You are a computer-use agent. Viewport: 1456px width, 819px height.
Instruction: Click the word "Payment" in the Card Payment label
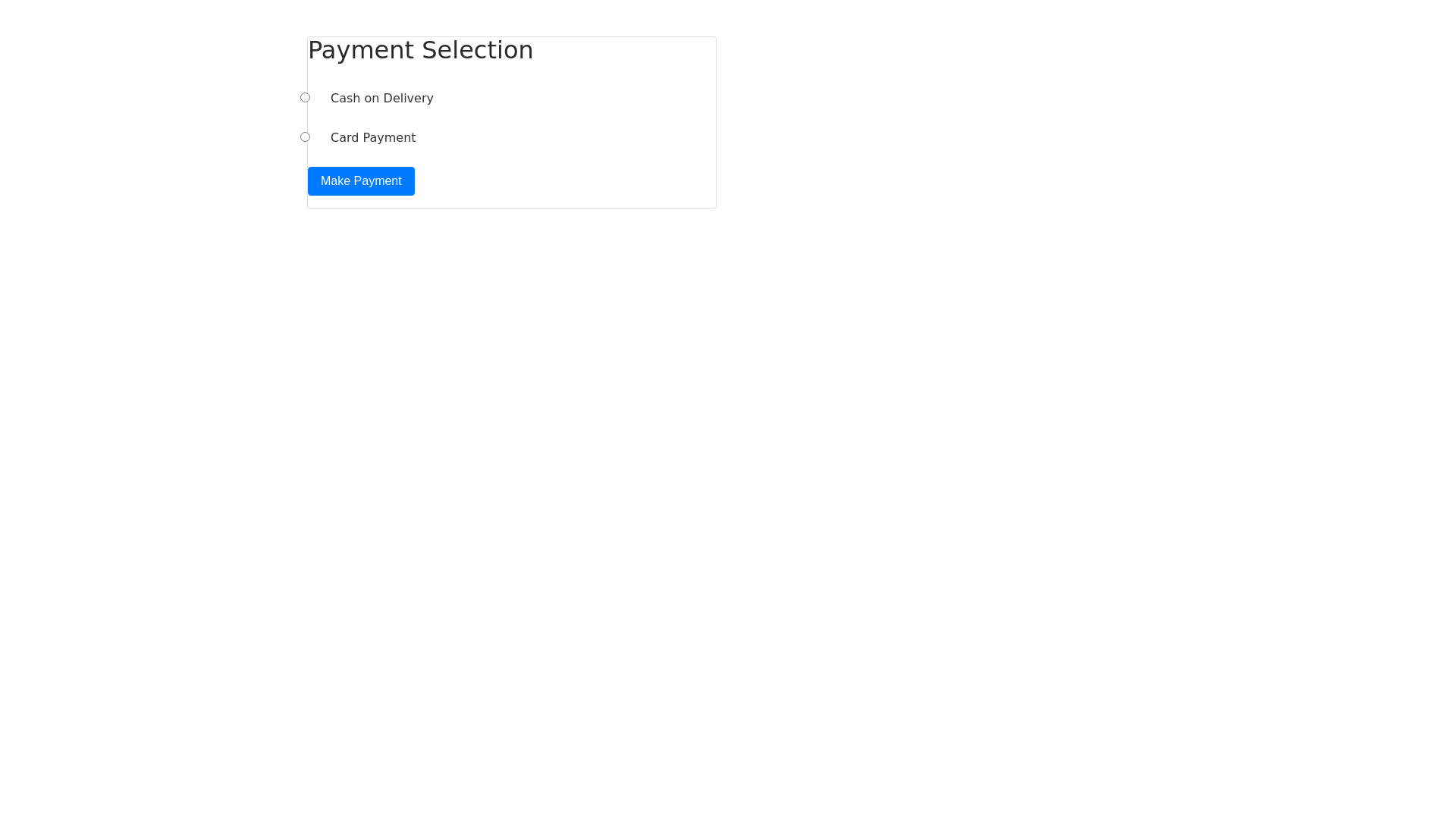pyautogui.click(x=389, y=138)
